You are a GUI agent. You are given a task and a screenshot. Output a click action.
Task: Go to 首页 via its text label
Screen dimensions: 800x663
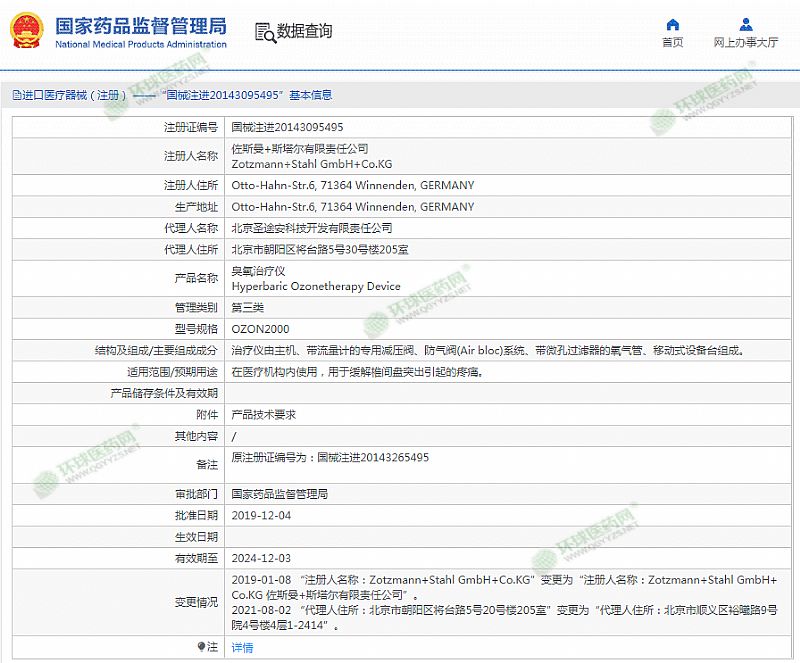point(673,43)
